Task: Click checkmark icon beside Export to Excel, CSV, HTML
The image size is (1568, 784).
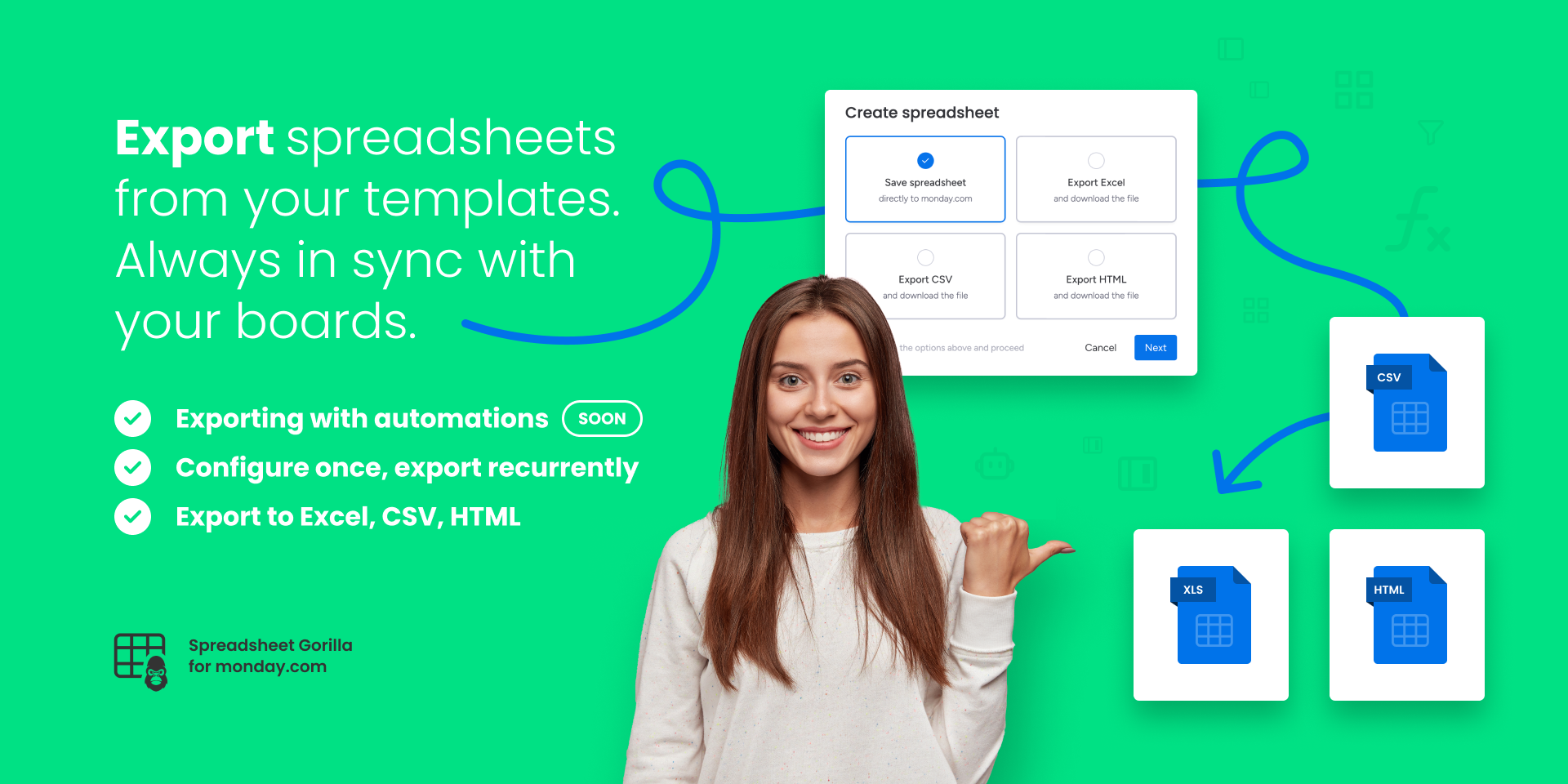Action: click(x=132, y=517)
